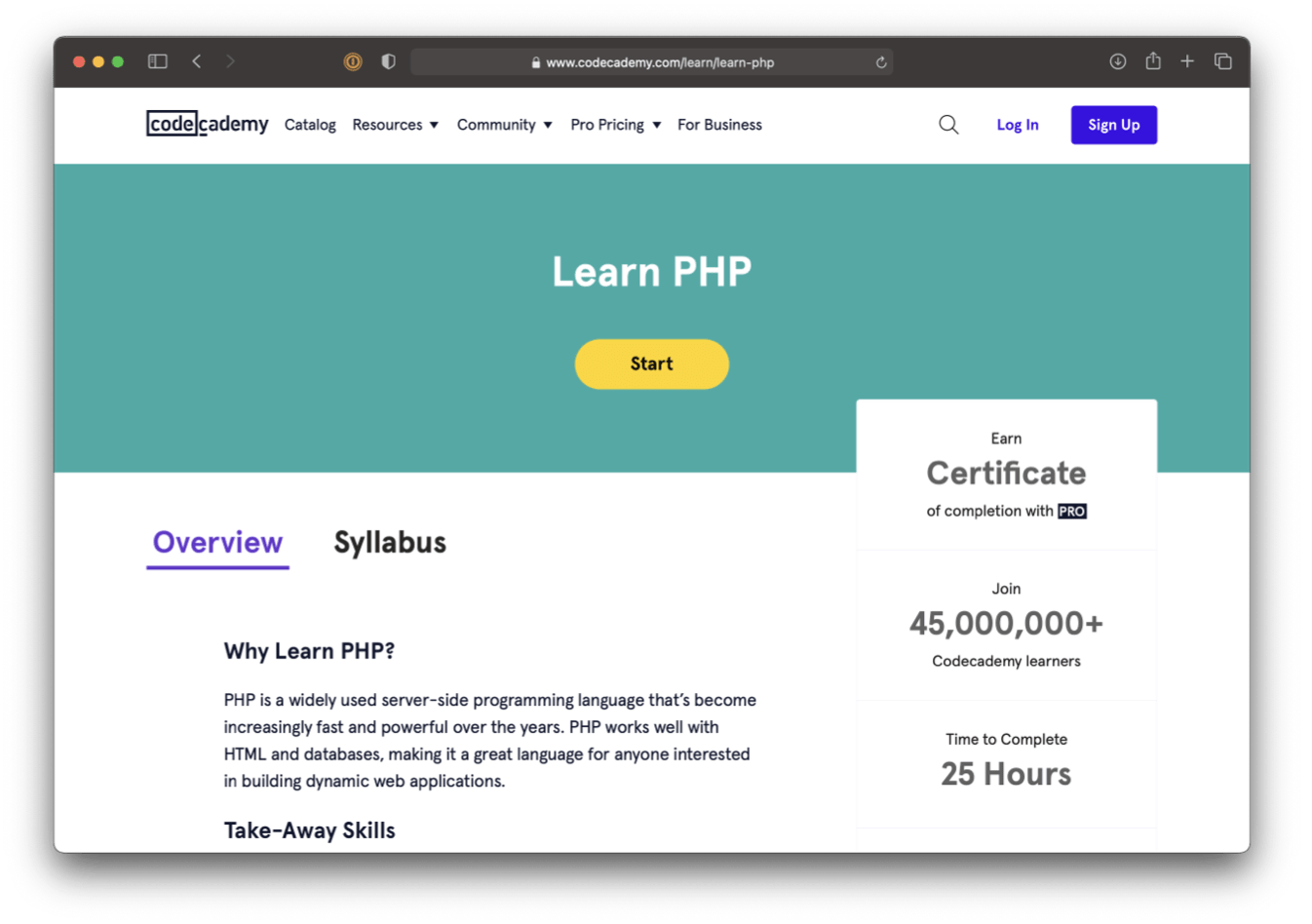Screen dimensions: 1312x924
Task: Show the Safari sidebar
Action: [157, 60]
